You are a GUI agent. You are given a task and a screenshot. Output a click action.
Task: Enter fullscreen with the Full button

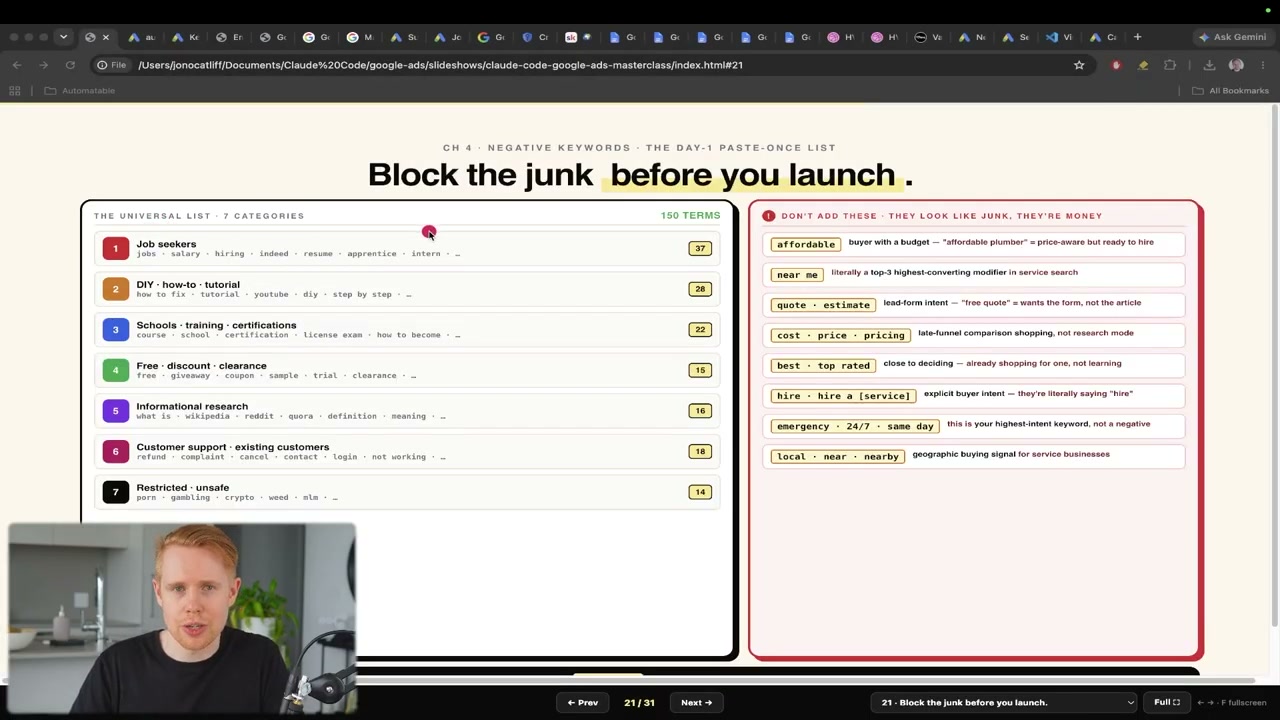(1167, 702)
